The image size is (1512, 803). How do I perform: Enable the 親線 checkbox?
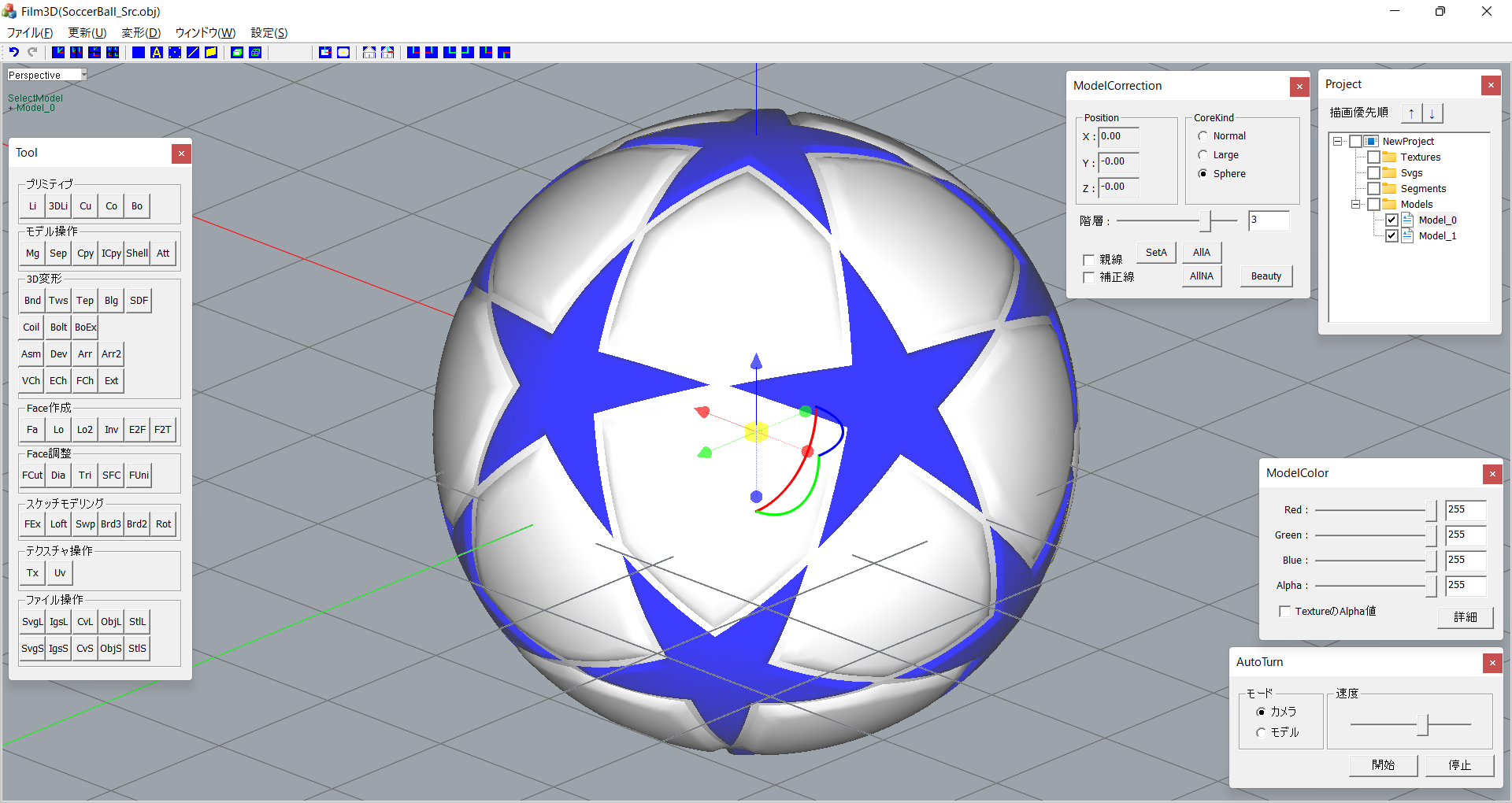coord(1088,260)
